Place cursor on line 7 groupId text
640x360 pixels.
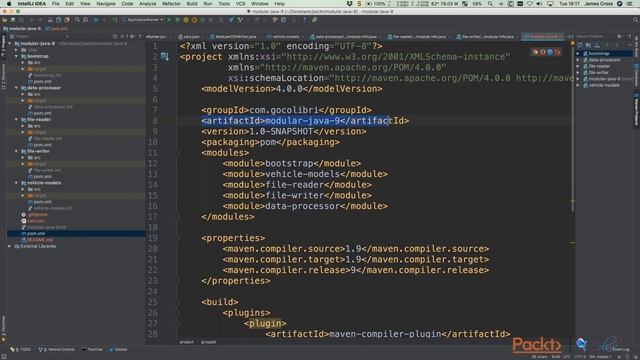[286, 110]
